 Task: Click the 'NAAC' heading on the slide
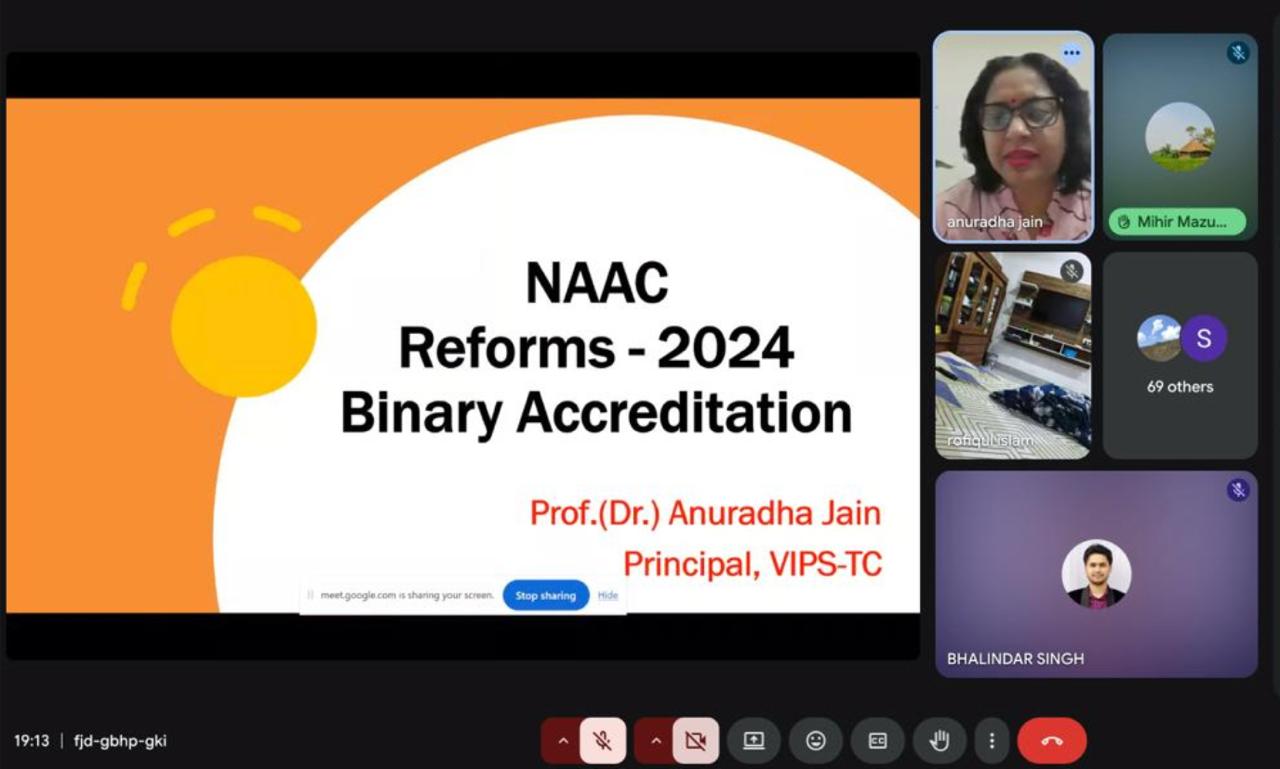tap(596, 283)
